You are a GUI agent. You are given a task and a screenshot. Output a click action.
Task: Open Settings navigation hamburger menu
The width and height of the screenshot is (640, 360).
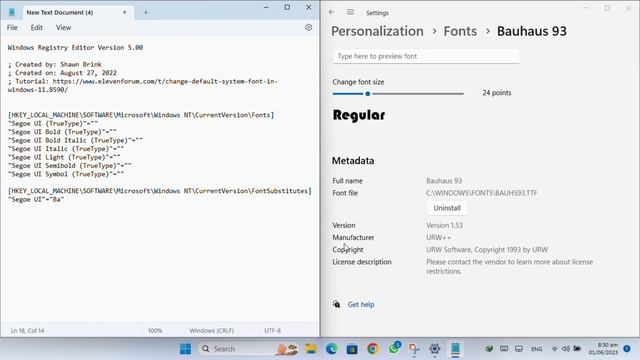point(351,12)
